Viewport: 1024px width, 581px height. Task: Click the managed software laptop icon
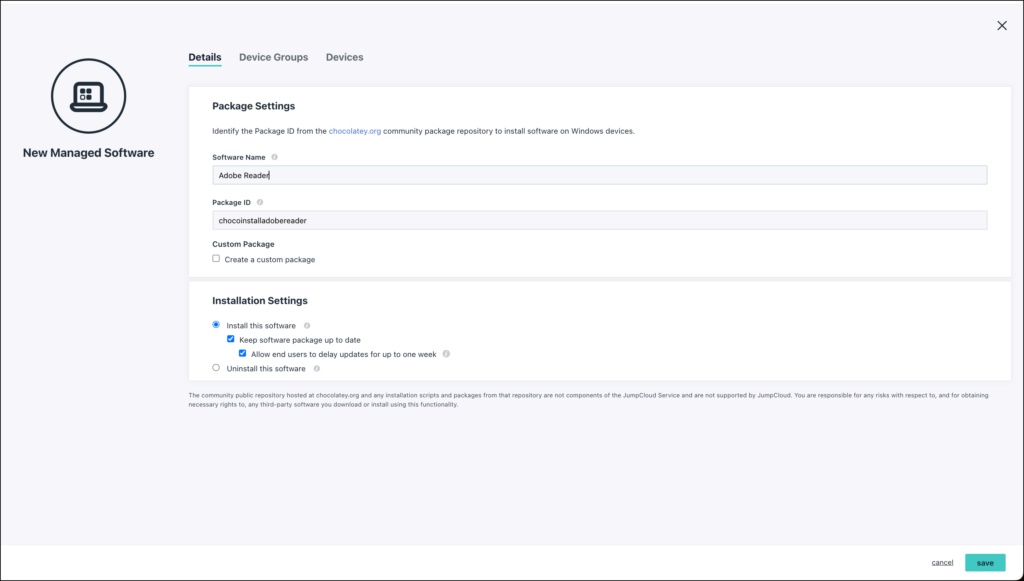coord(86,96)
